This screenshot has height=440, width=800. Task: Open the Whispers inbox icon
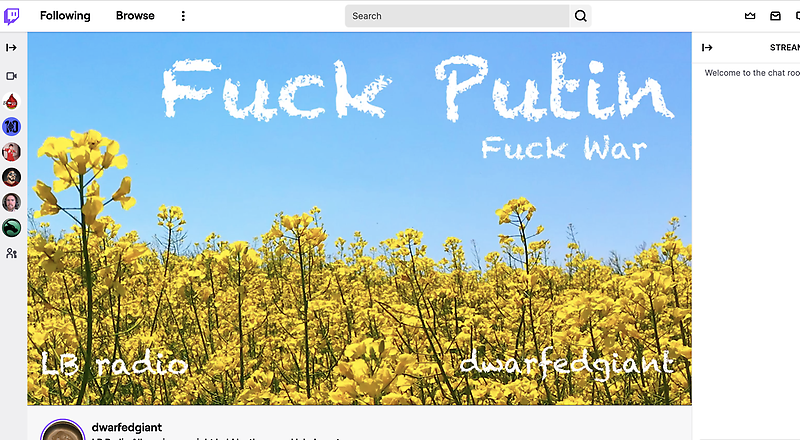[x=775, y=16]
